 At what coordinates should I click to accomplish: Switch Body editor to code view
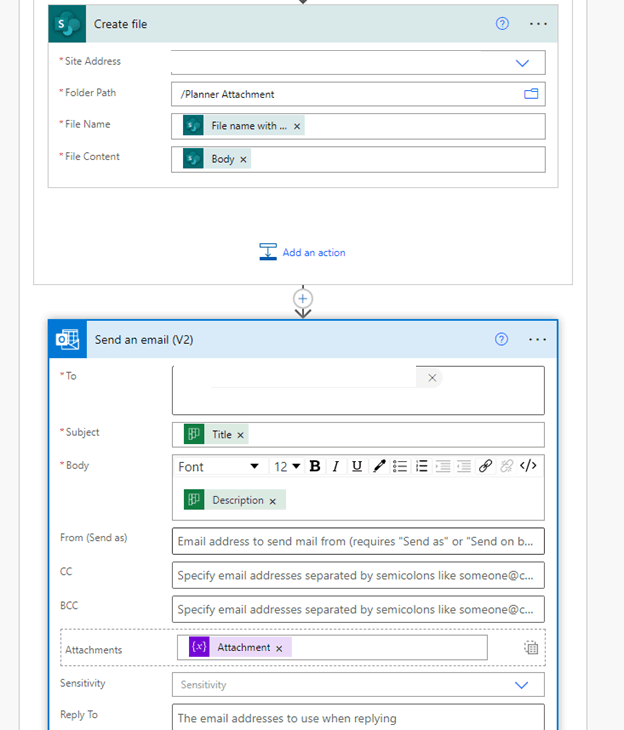528,466
